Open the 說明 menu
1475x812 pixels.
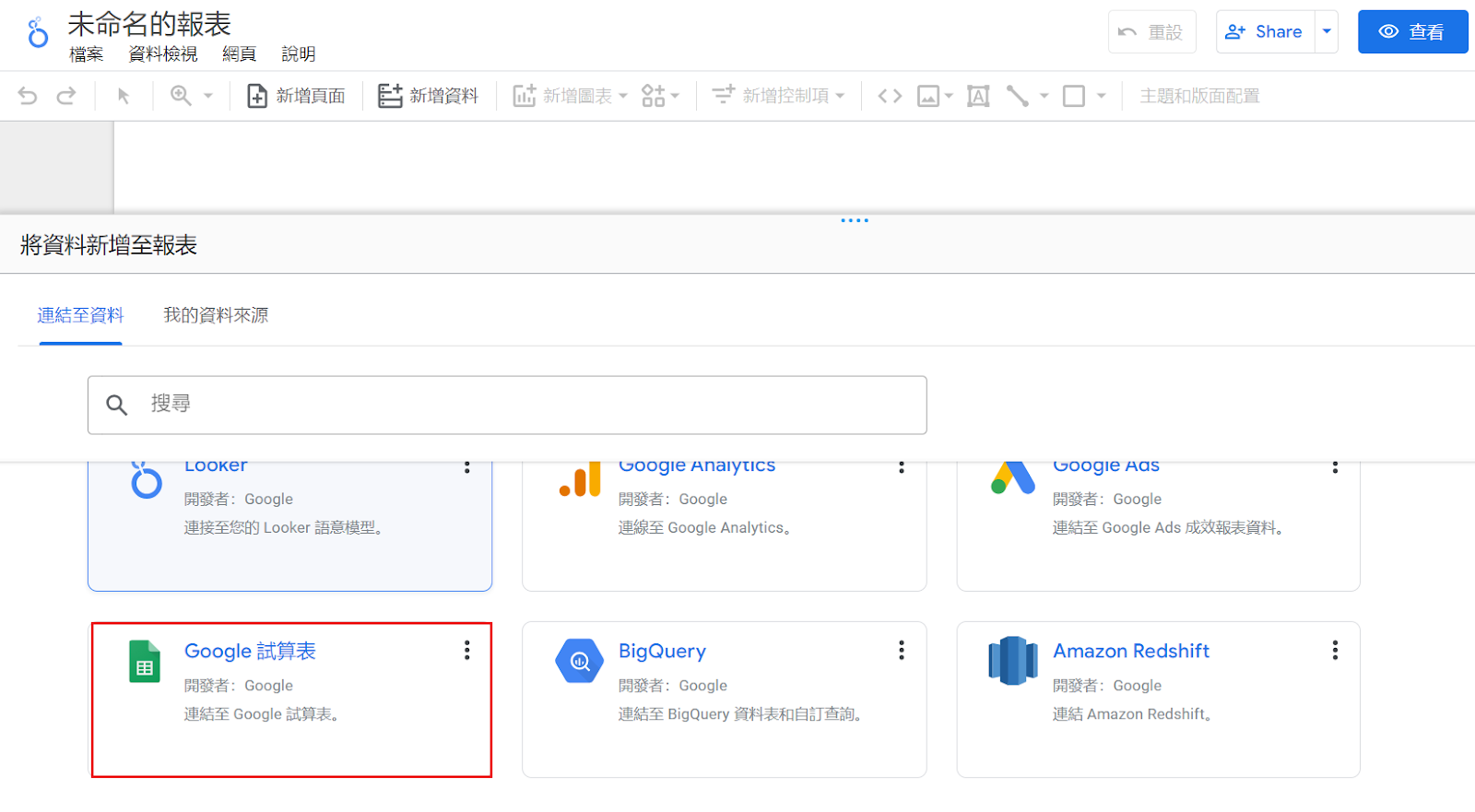[x=299, y=54]
